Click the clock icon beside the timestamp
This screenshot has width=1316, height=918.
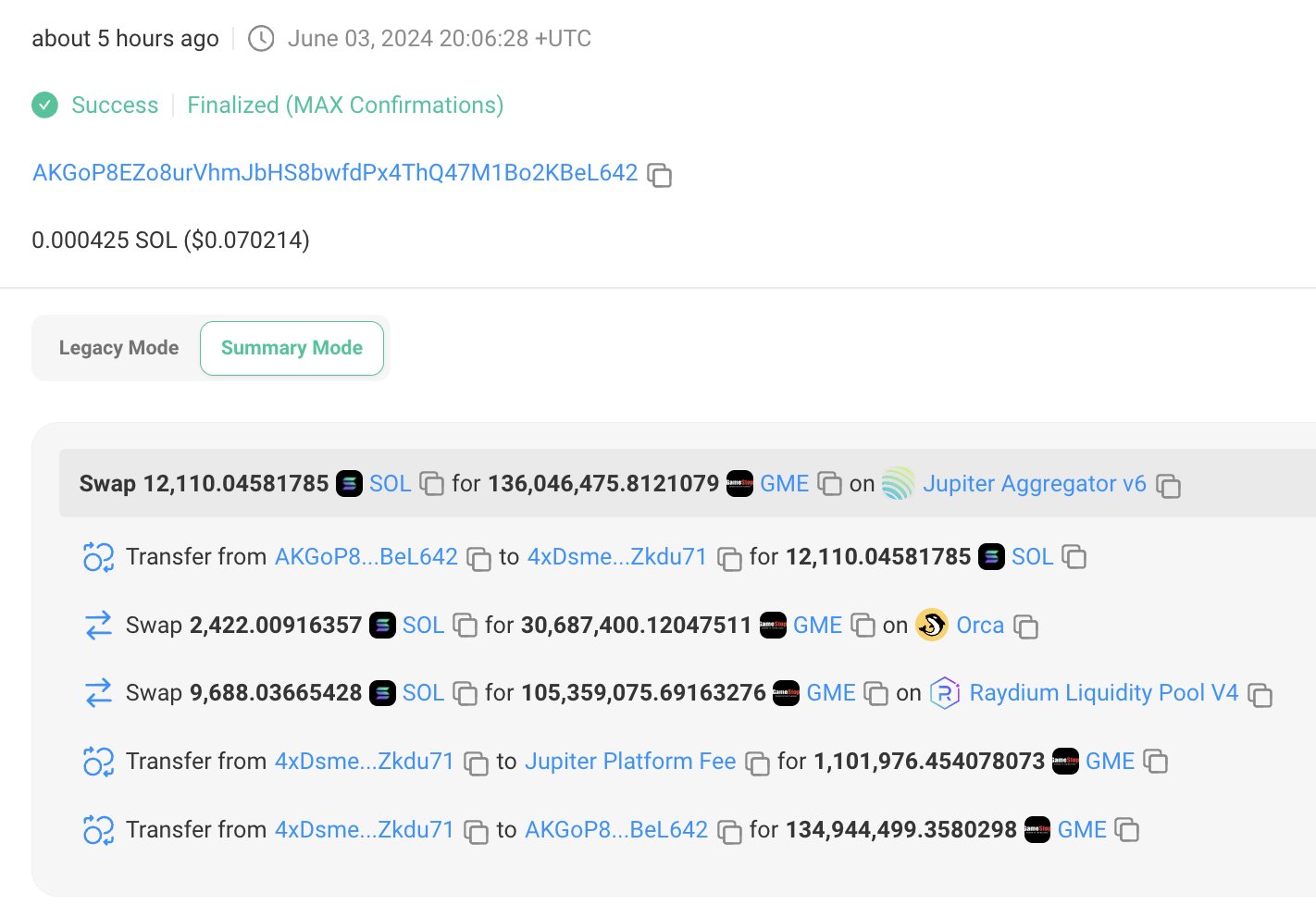(261, 39)
